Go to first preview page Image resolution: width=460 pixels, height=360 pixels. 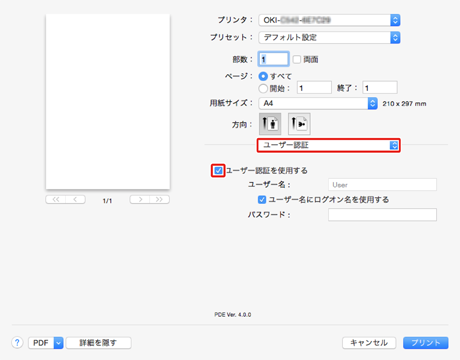tap(56, 199)
